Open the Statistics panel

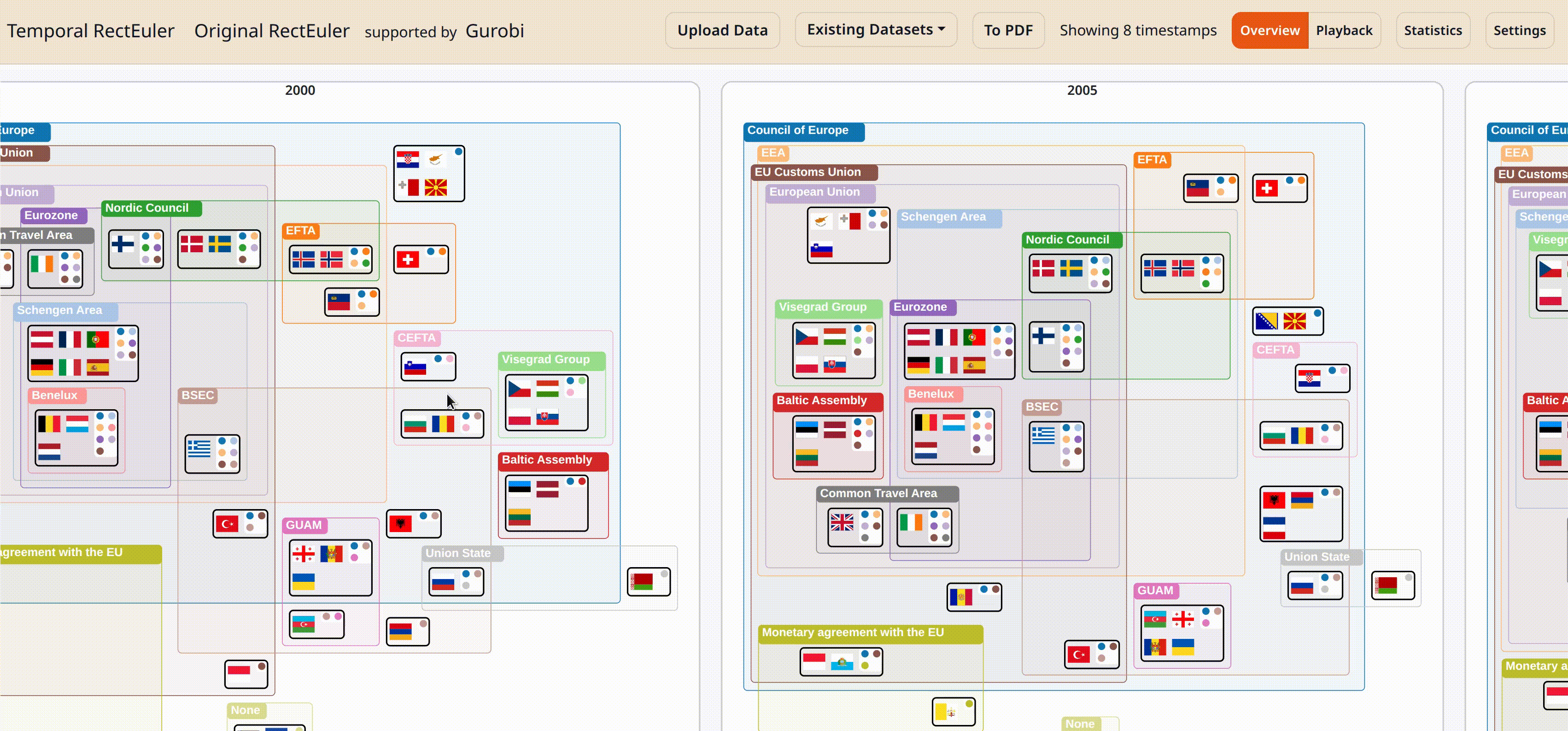[1432, 30]
